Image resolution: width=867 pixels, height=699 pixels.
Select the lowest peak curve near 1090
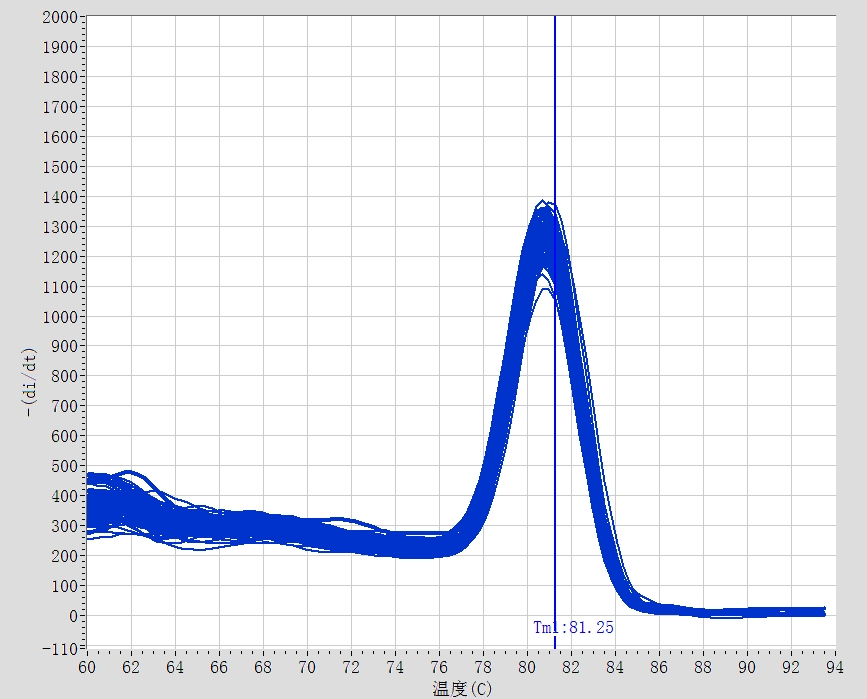pyautogui.click(x=545, y=290)
